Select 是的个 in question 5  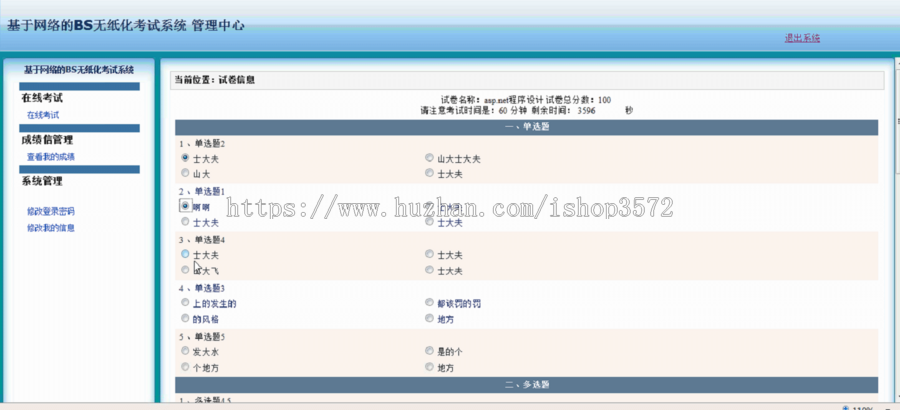pos(429,350)
